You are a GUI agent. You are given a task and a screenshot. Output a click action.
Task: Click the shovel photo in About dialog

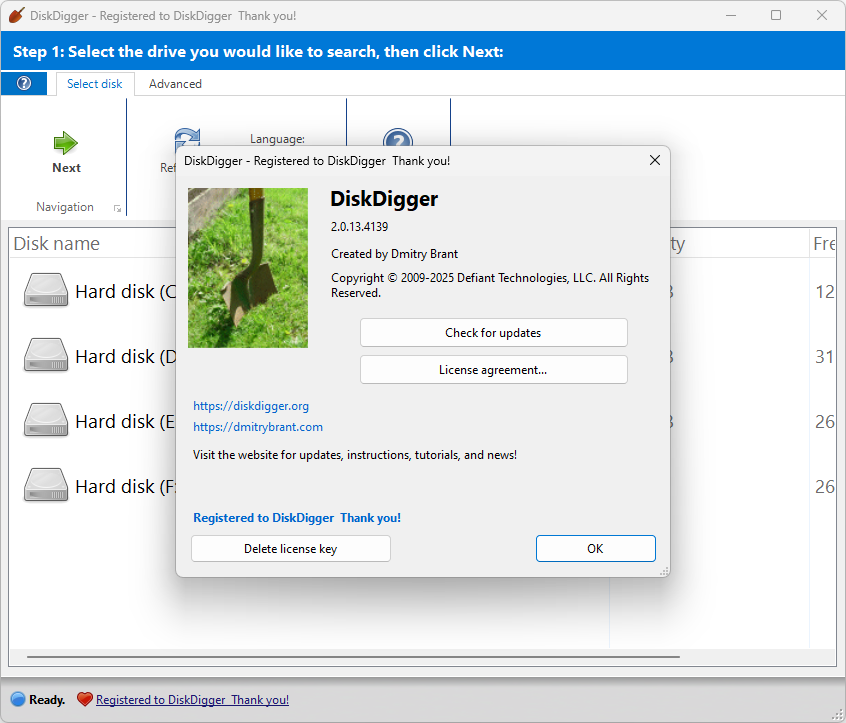pos(248,268)
